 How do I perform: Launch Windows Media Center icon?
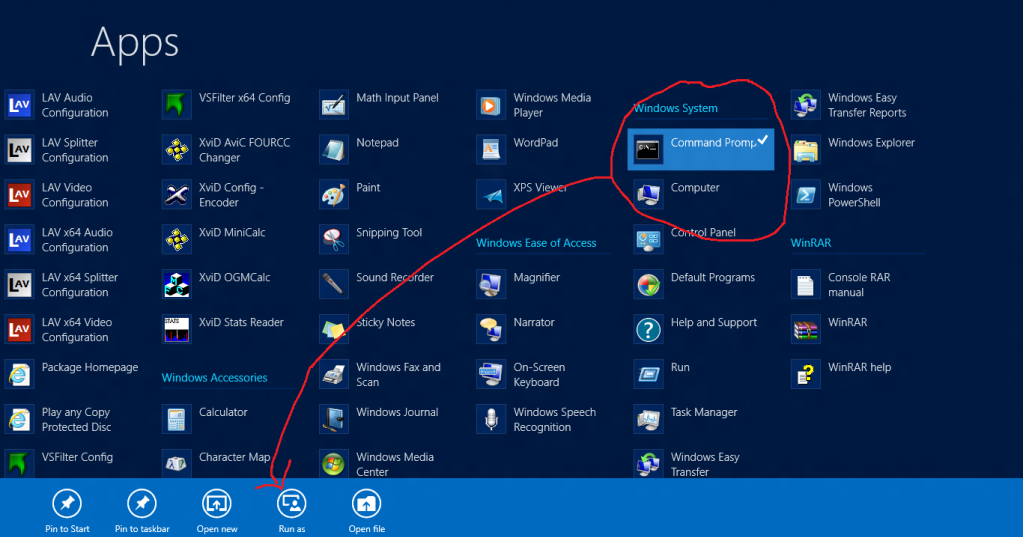click(x=333, y=463)
